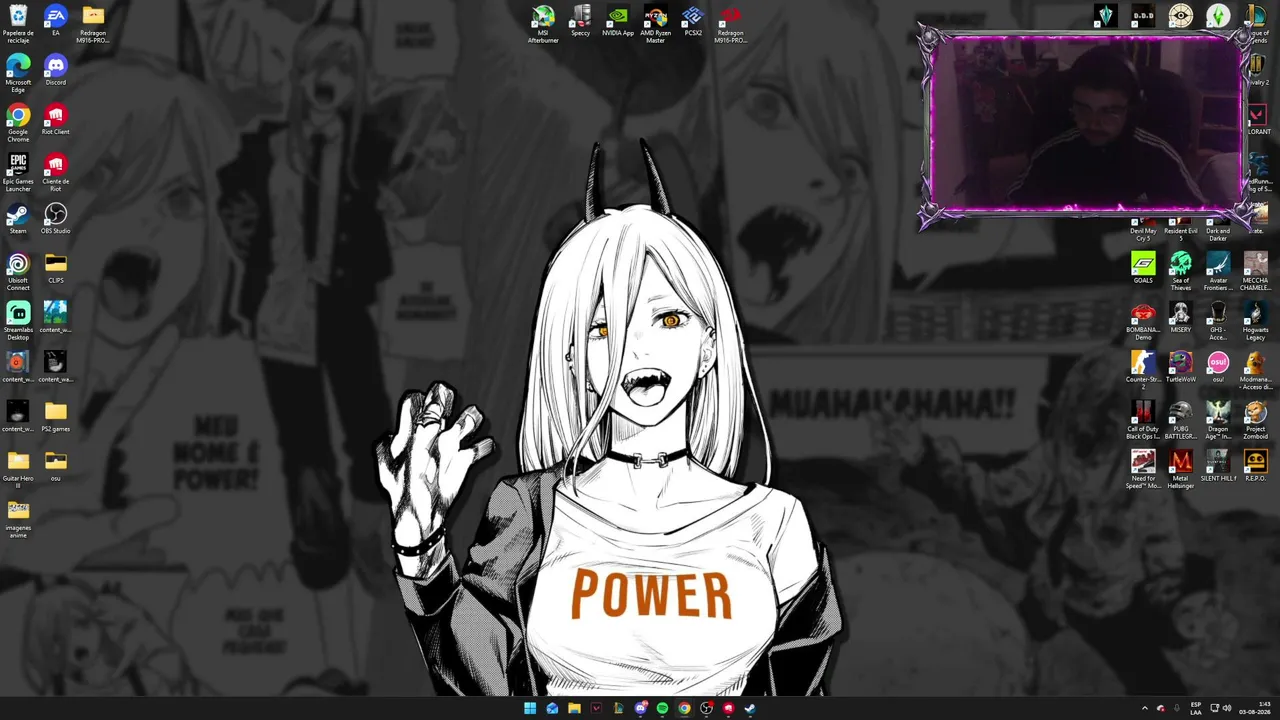Select the PS2 games folder

55,417
